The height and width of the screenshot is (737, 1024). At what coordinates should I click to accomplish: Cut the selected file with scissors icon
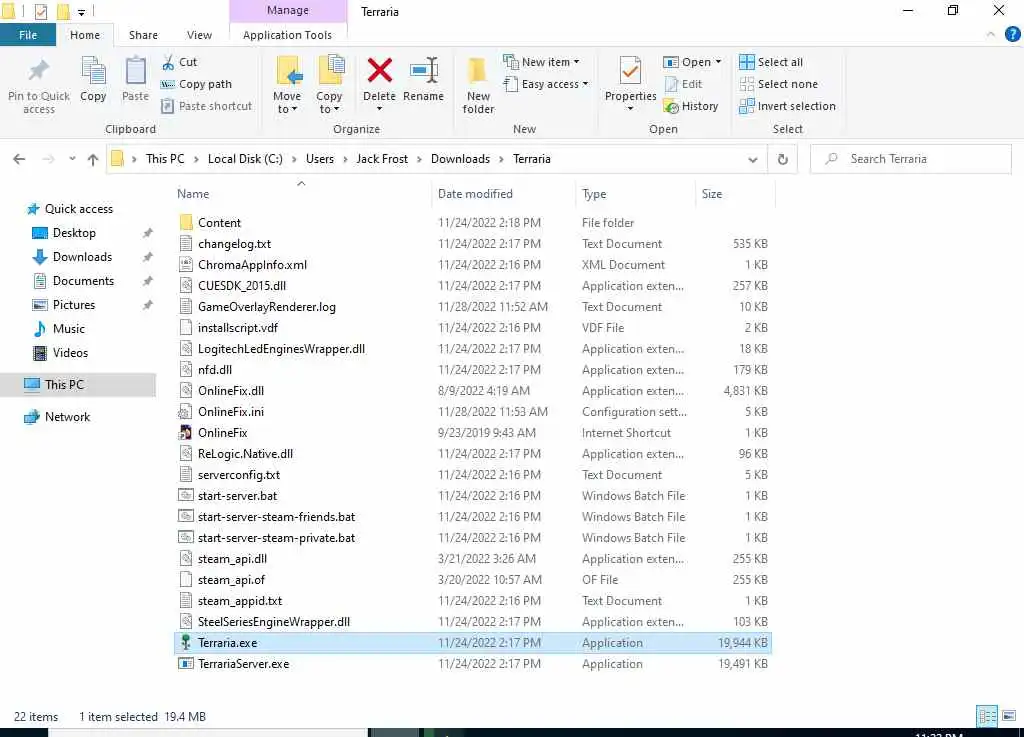[168, 62]
